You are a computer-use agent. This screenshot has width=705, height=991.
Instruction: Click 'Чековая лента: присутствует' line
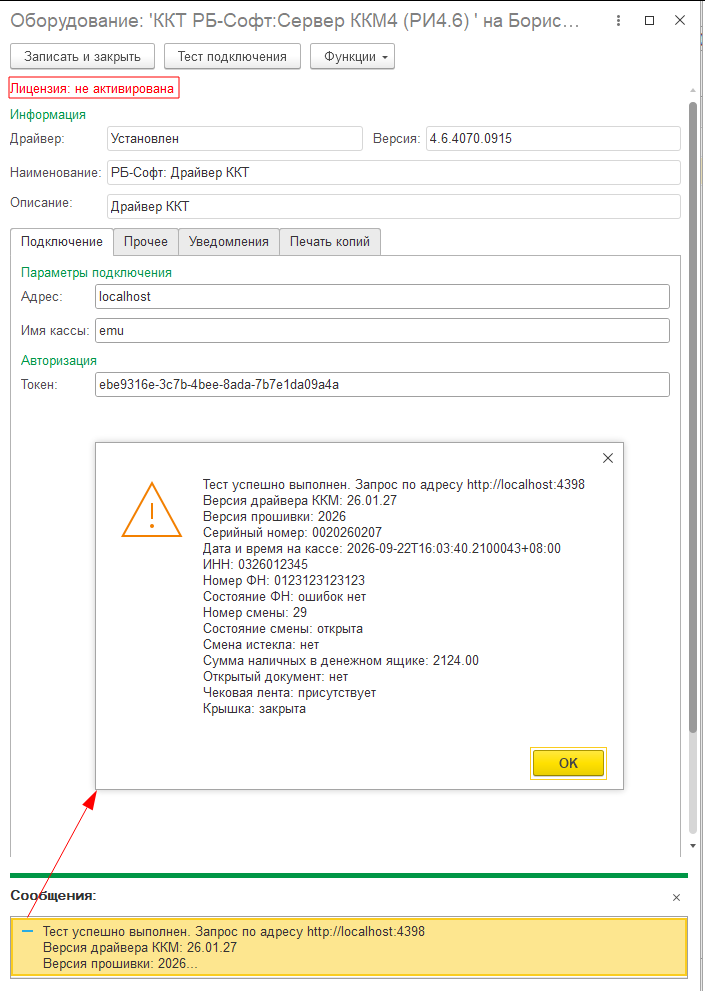pyautogui.click(x=290, y=693)
